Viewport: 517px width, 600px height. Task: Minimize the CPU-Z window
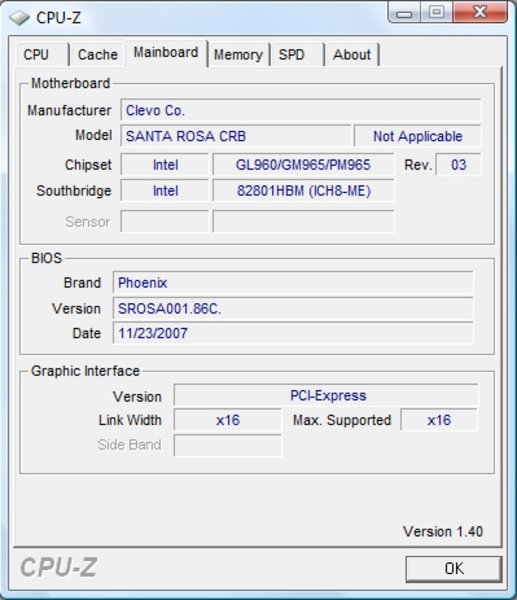[404, 13]
